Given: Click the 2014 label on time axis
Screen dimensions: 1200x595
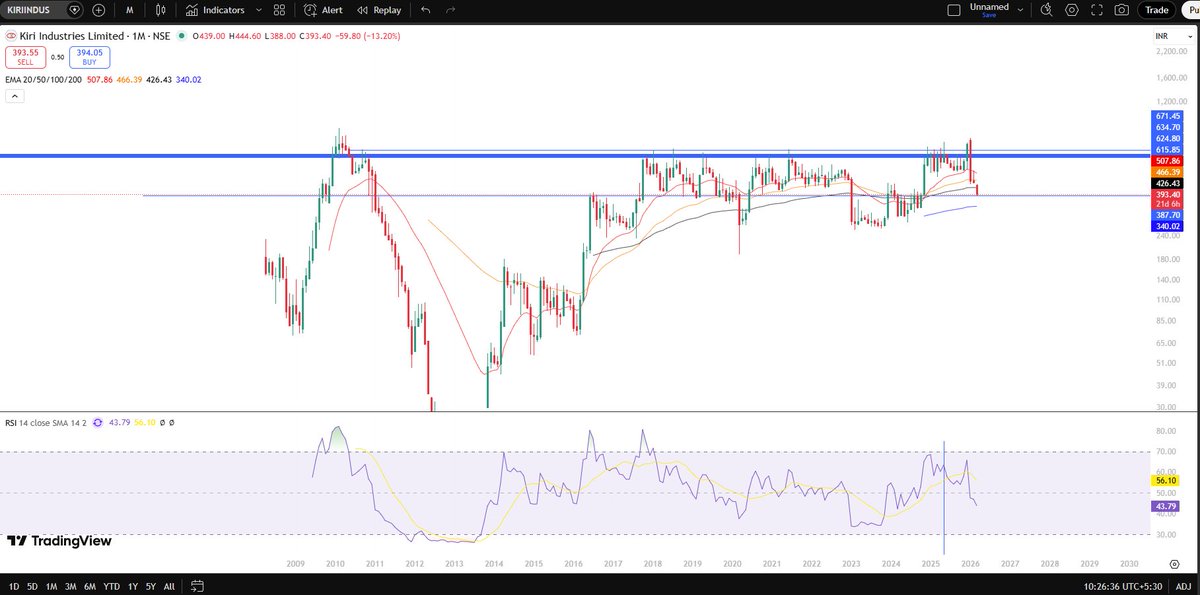Looking at the screenshot, I should coord(493,564).
